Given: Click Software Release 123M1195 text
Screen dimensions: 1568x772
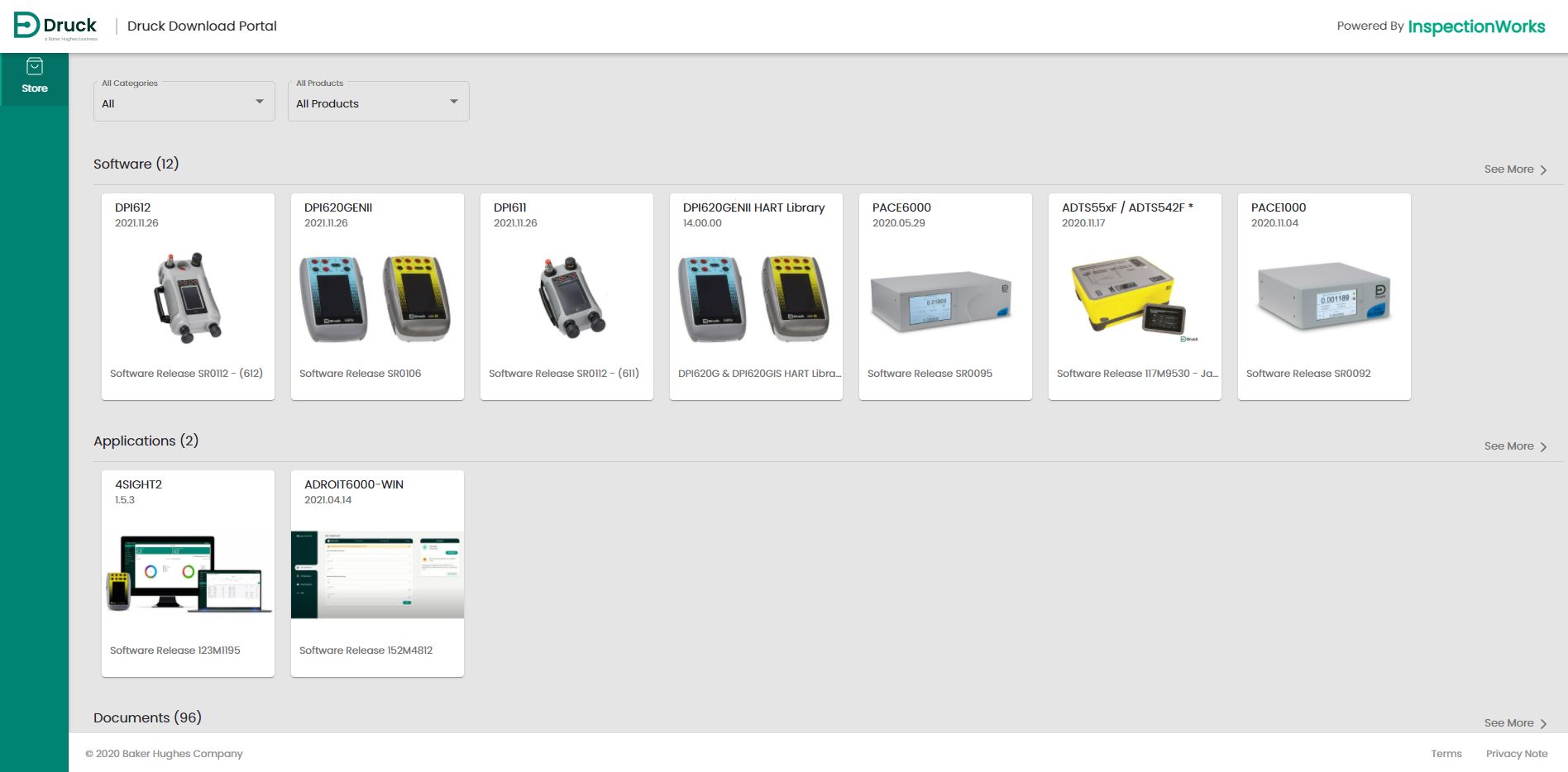Looking at the screenshot, I should pyautogui.click(x=175, y=650).
